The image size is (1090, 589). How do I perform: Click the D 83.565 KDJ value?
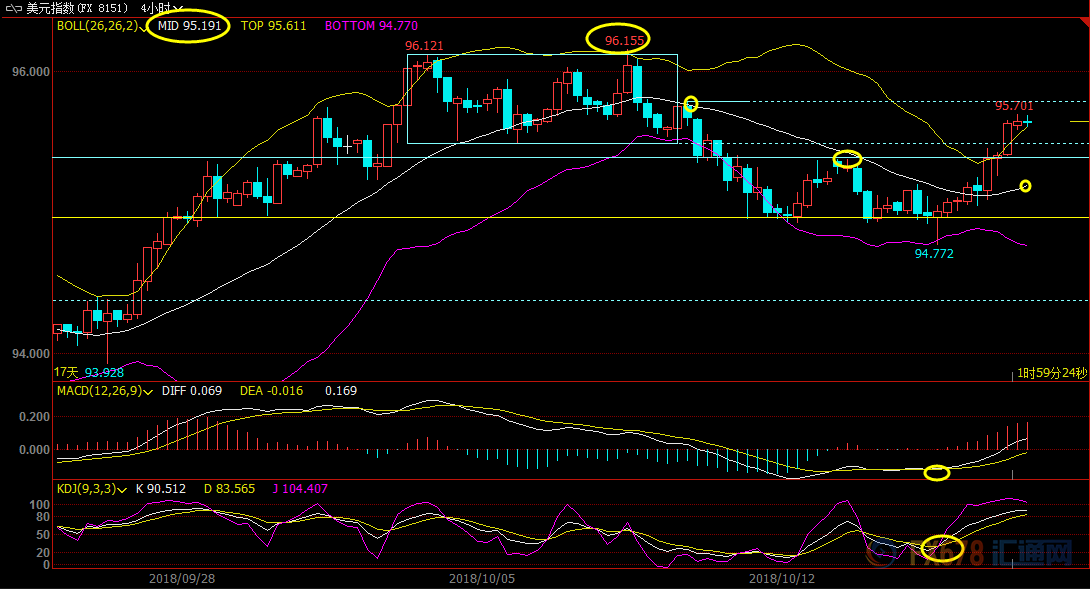pos(229,489)
